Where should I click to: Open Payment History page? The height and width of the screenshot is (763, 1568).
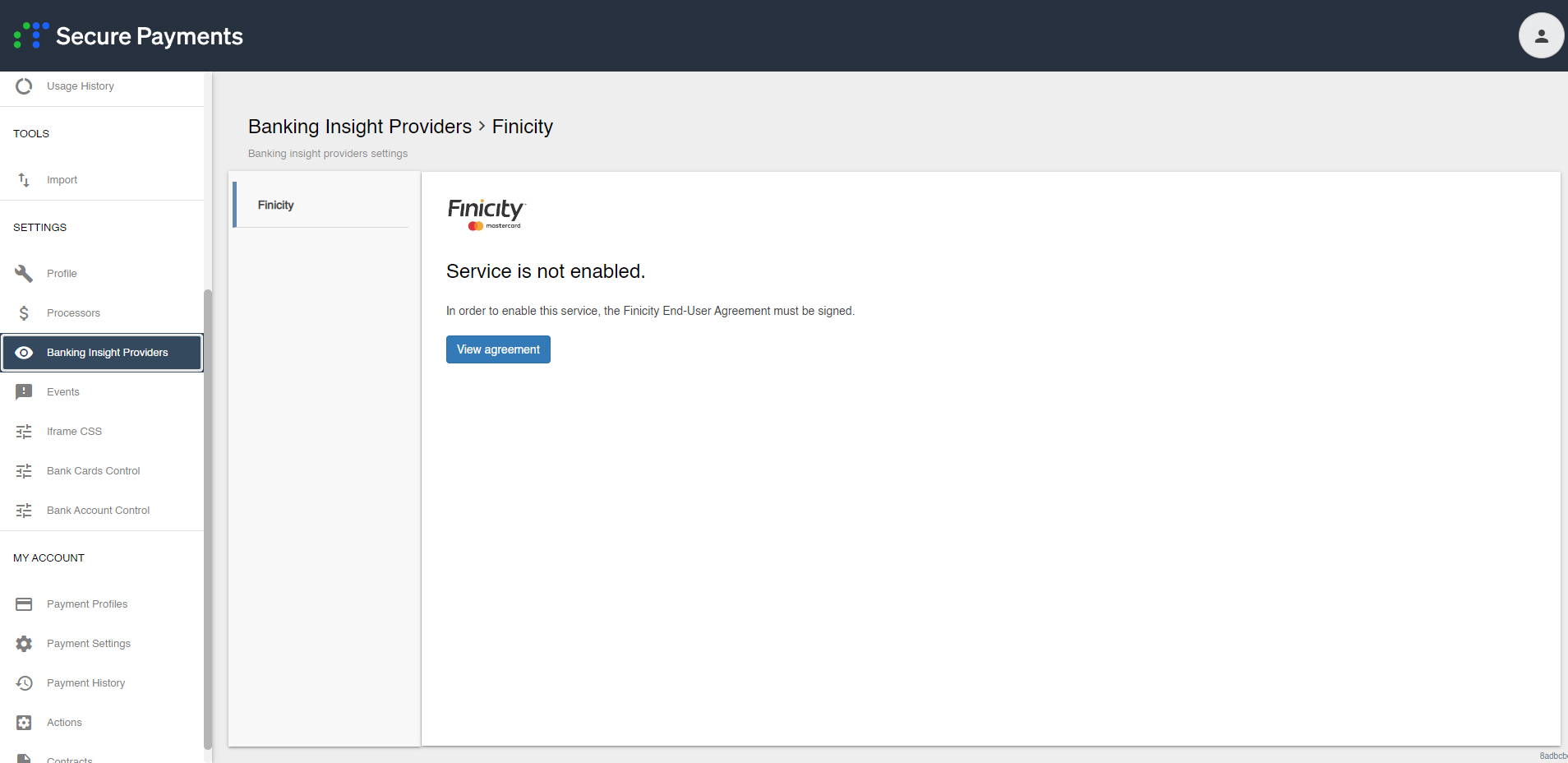102,683
